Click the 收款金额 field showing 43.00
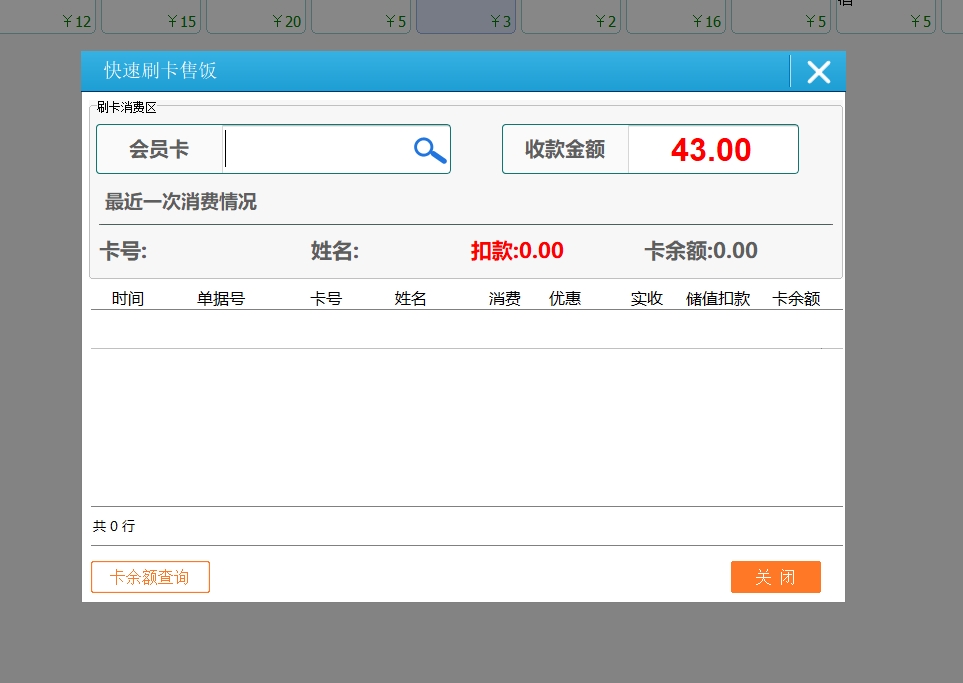Image resolution: width=963 pixels, height=683 pixels. pyautogui.click(x=711, y=150)
